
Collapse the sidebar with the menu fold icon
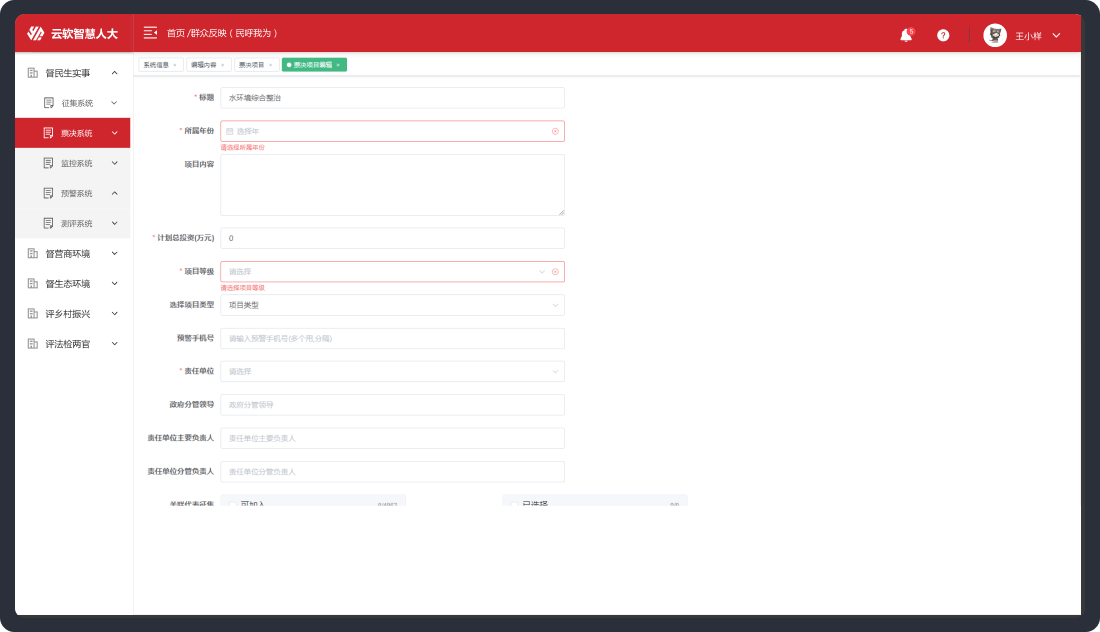click(x=150, y=33)
